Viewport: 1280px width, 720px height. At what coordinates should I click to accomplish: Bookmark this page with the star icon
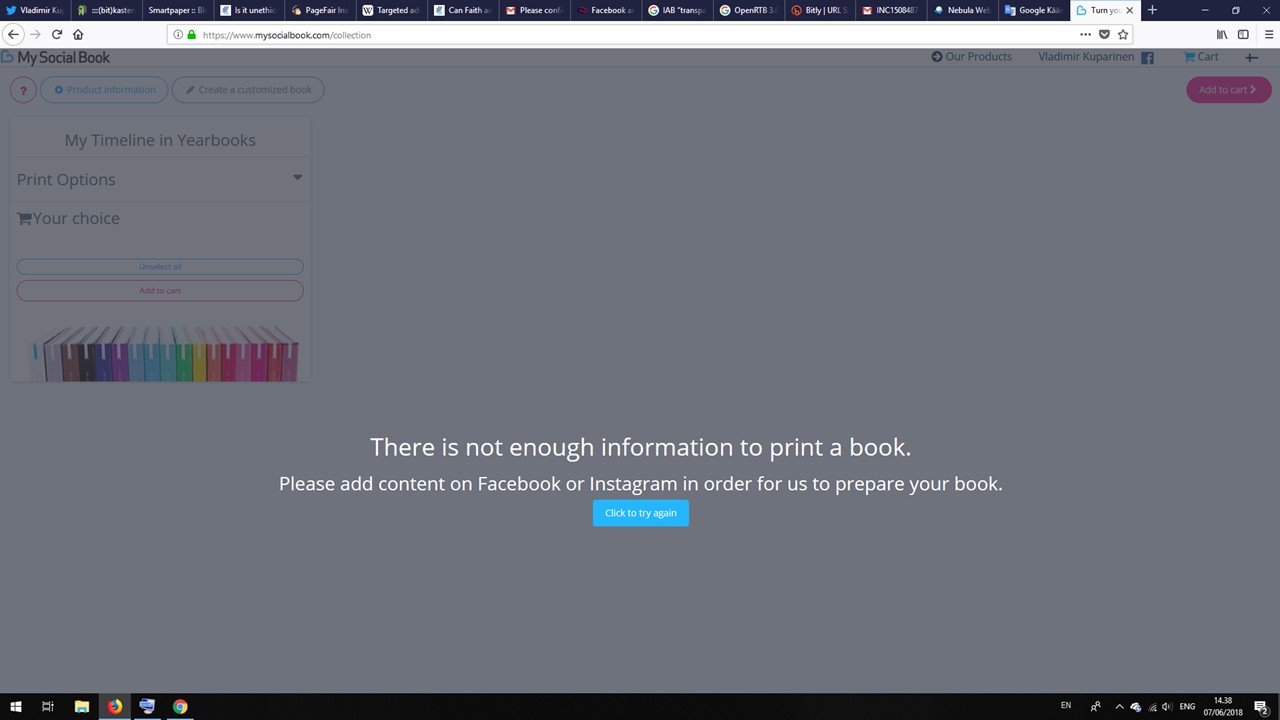coord(1123,34)
